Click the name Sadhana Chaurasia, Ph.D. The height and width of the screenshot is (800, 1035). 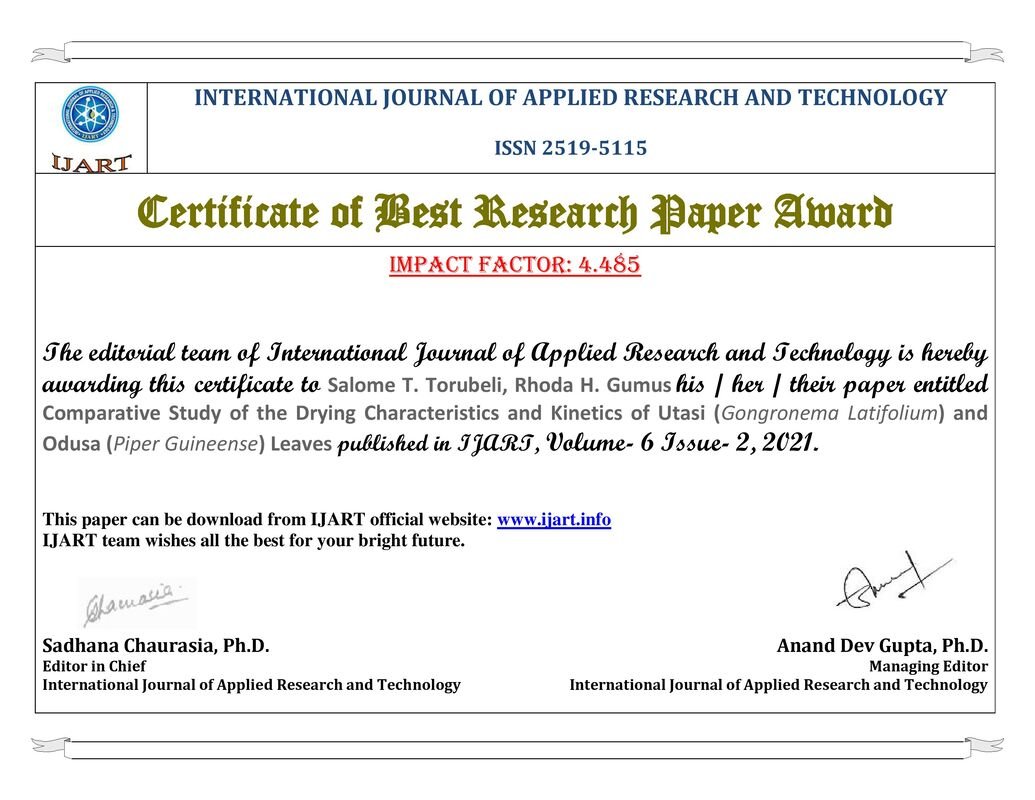click(156, 645)
